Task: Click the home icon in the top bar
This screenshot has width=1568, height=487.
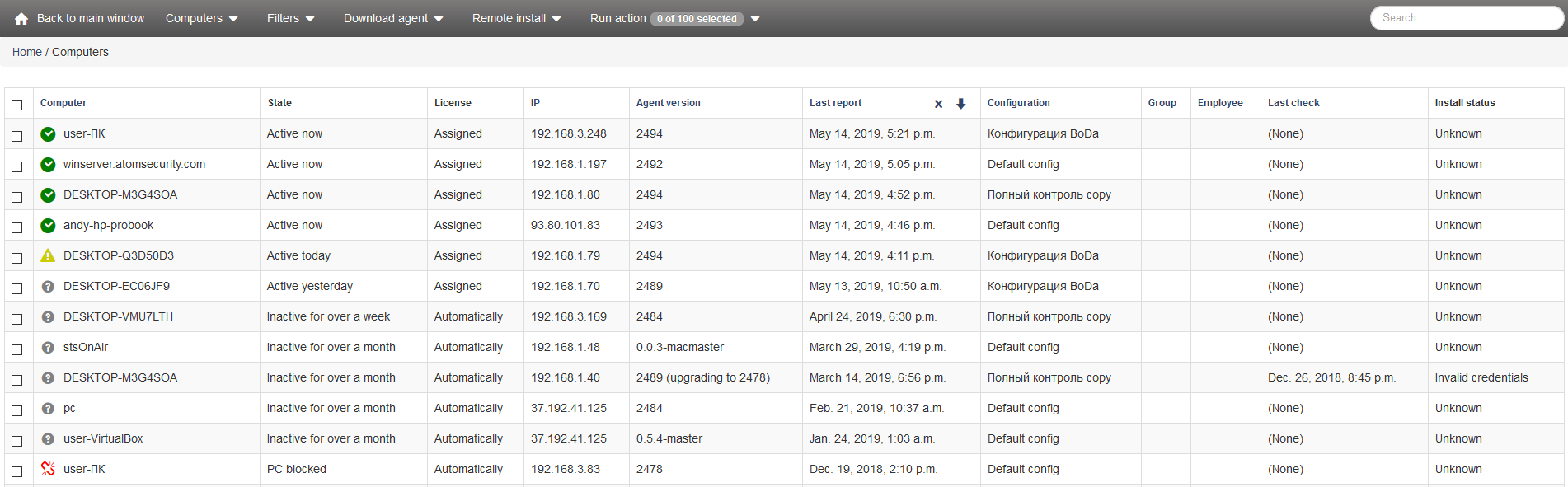Action: coord(21,19)
